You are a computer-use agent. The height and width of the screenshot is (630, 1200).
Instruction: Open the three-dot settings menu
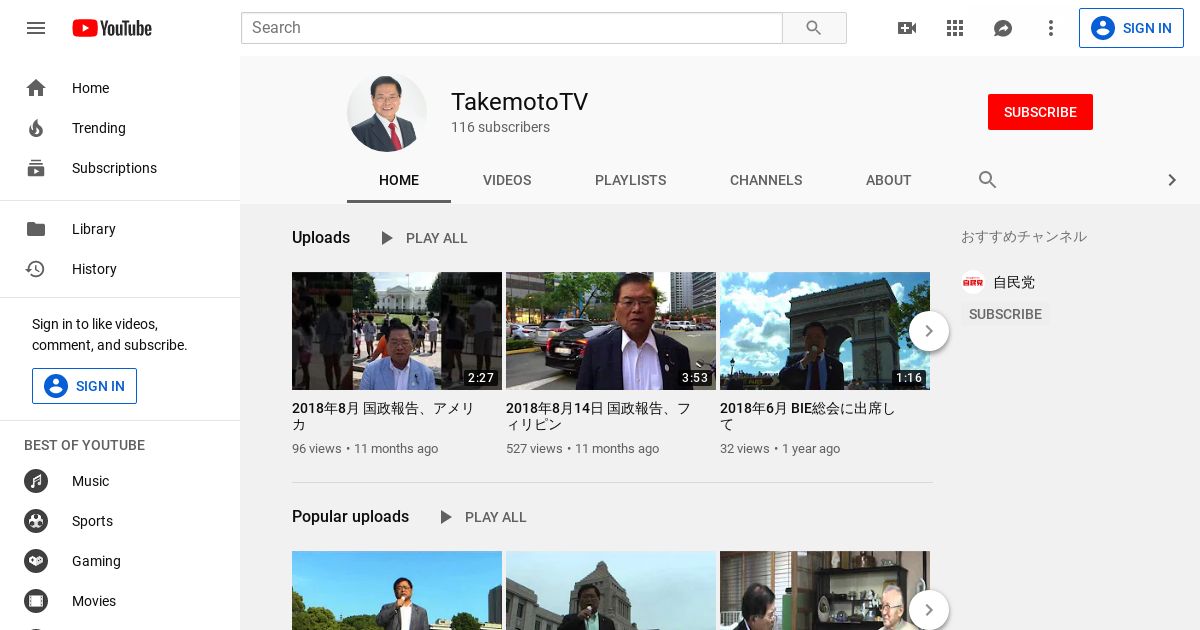click(x=1051, y=28)
